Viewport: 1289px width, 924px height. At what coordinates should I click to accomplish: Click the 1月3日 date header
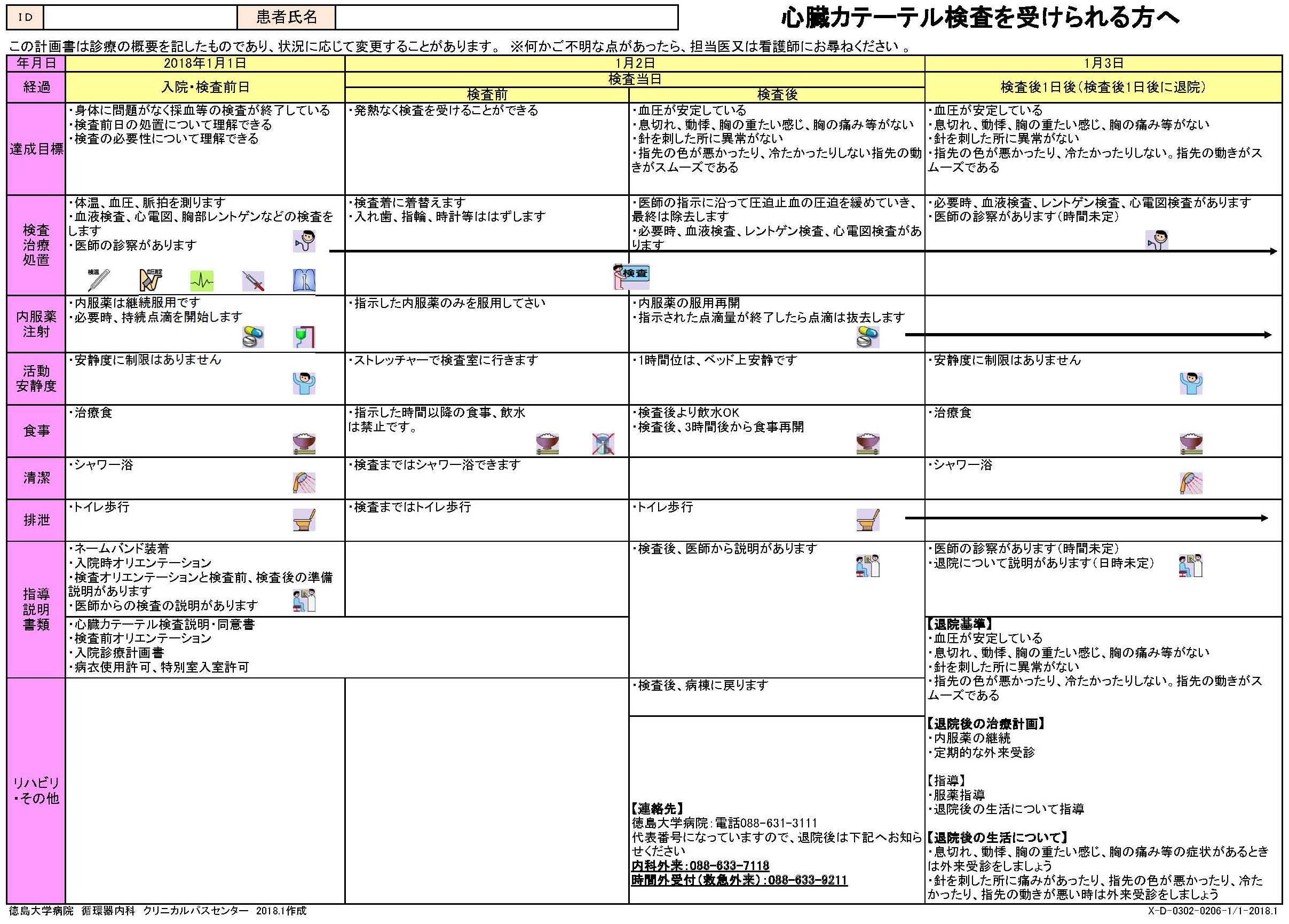tap(1103, 63)
